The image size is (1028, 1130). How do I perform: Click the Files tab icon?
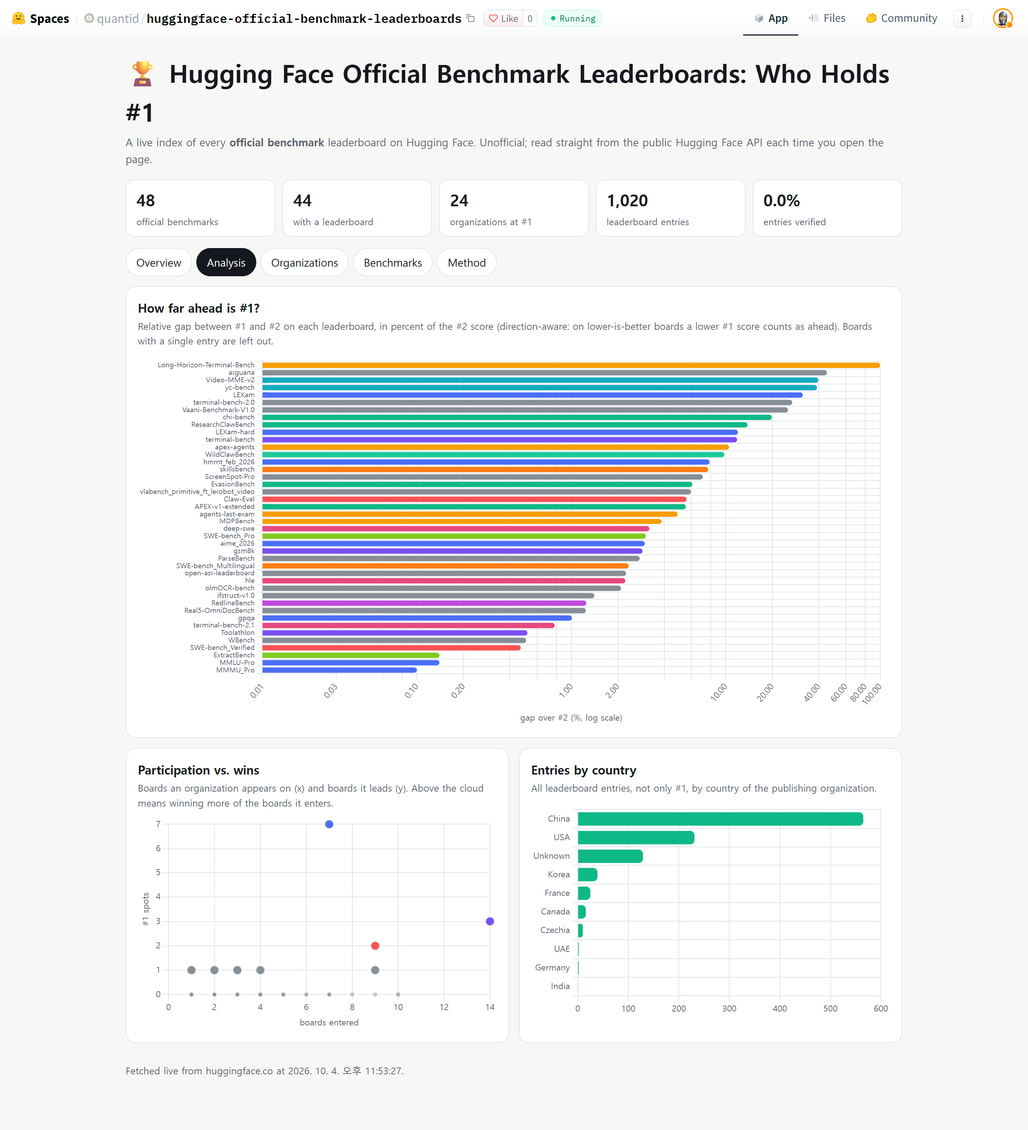coord(813,18)
